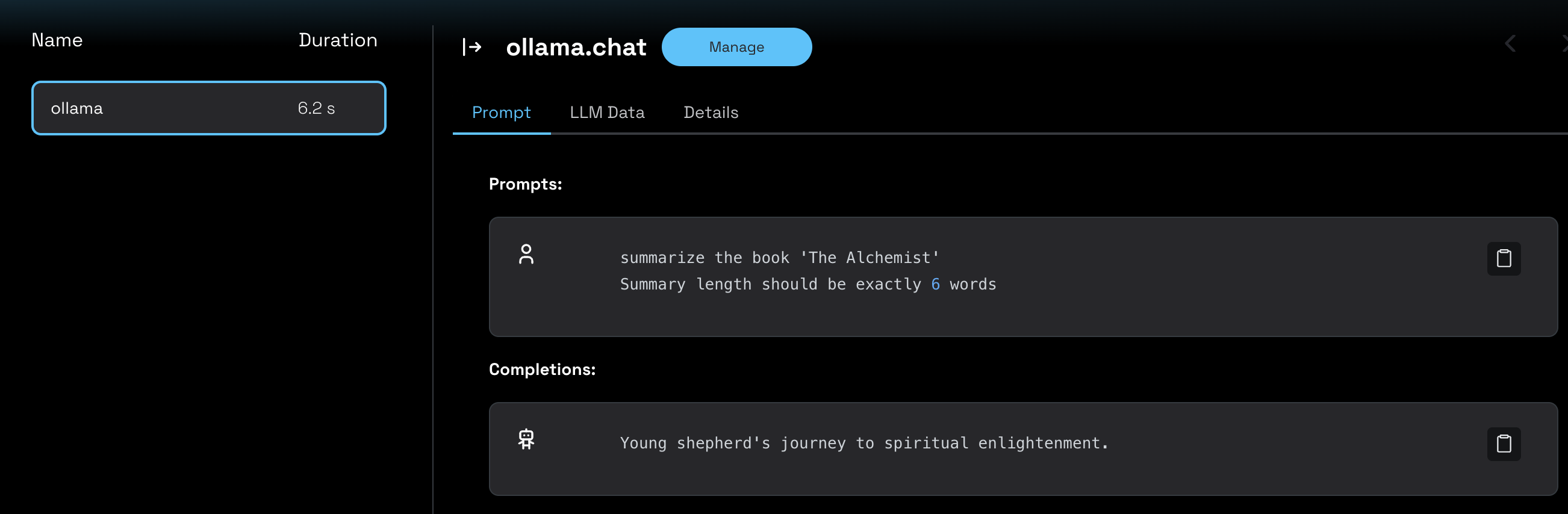Click the ollama.chat span title
Image resolution: width=1568 pixels, height=514 pixels.
(x=576, y=48)
